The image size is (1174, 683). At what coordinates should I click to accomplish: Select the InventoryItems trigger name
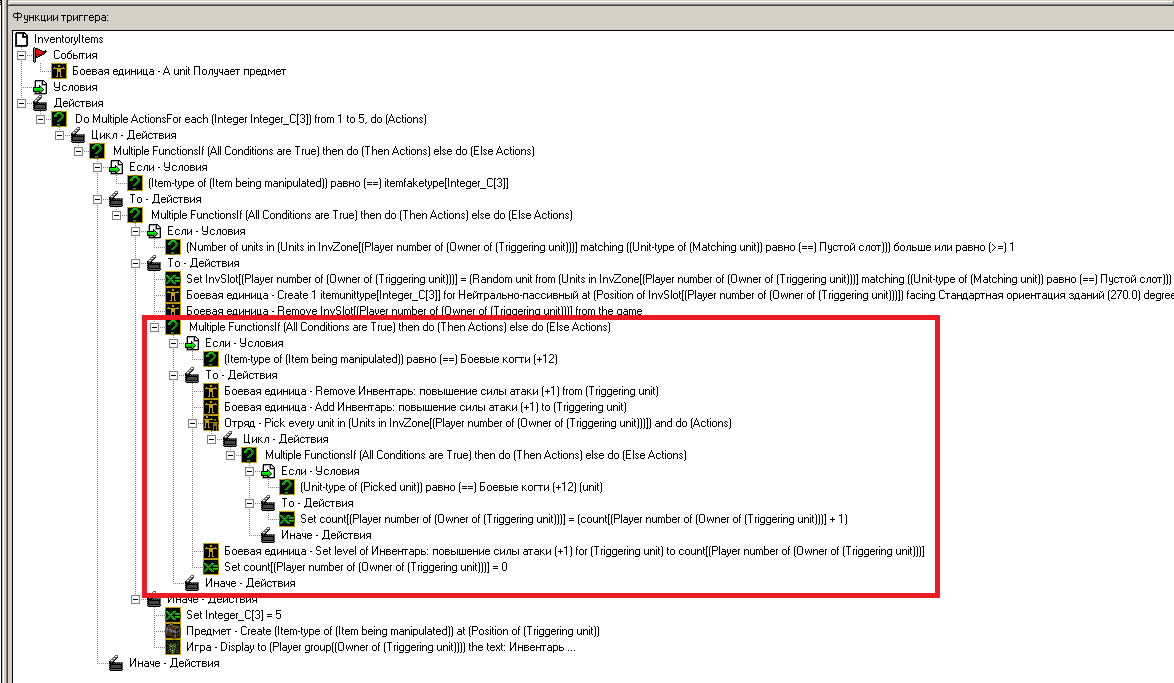tap(69, 39)
